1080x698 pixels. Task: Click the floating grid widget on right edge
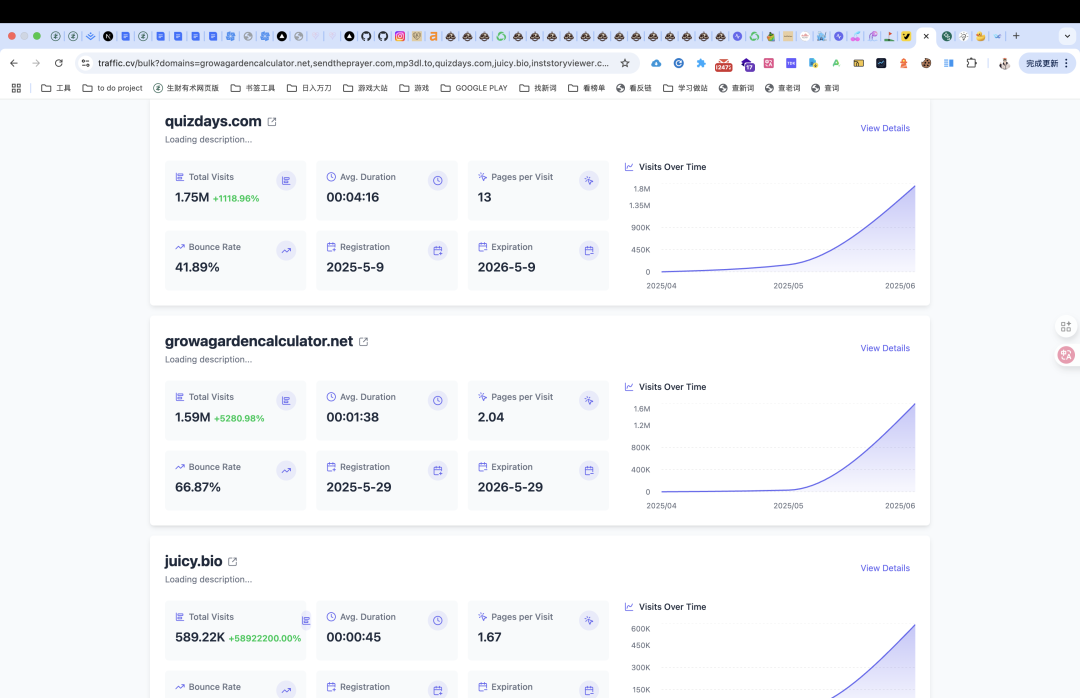click(1066, 327)
